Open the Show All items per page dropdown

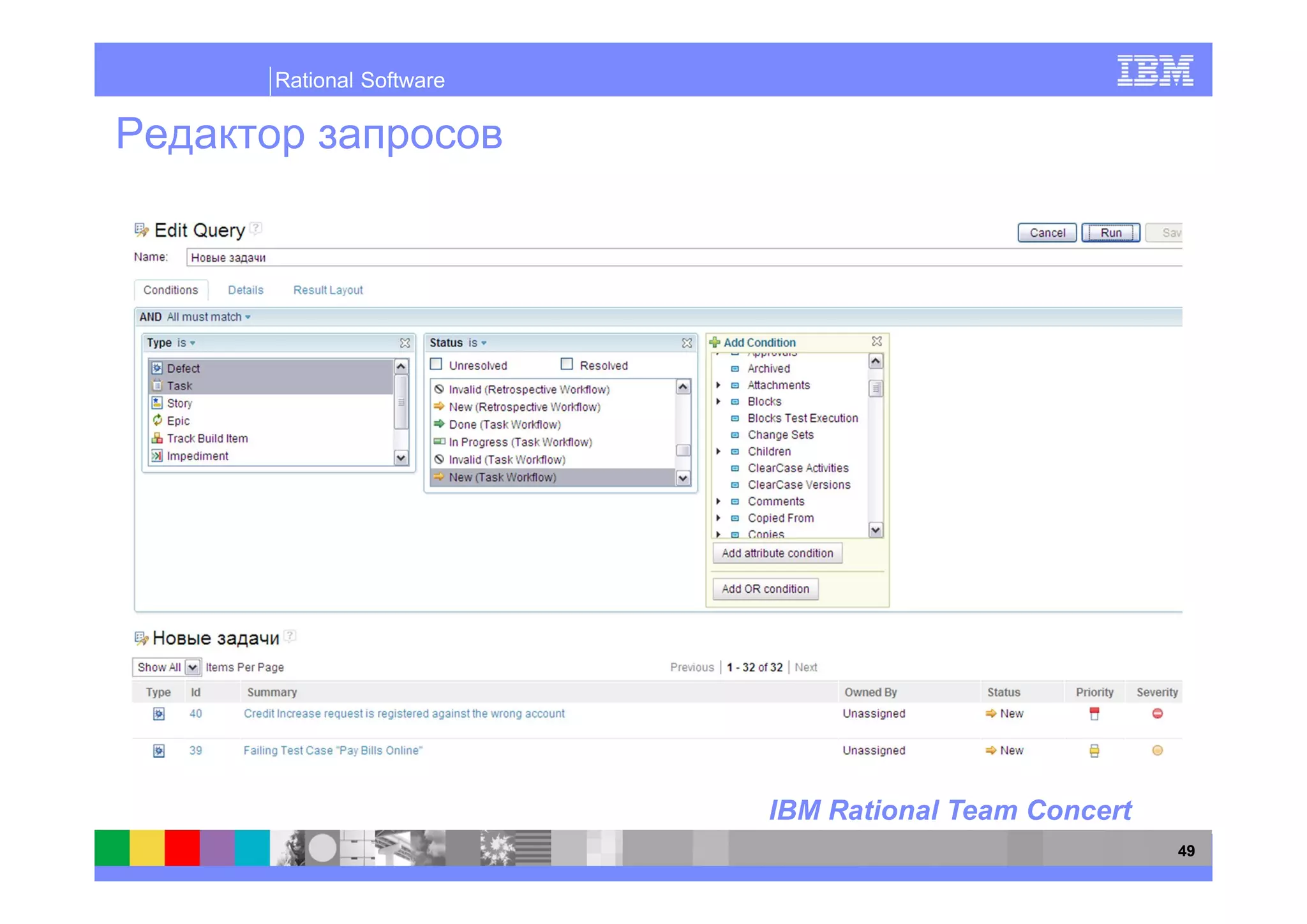[x=167, y=667]
